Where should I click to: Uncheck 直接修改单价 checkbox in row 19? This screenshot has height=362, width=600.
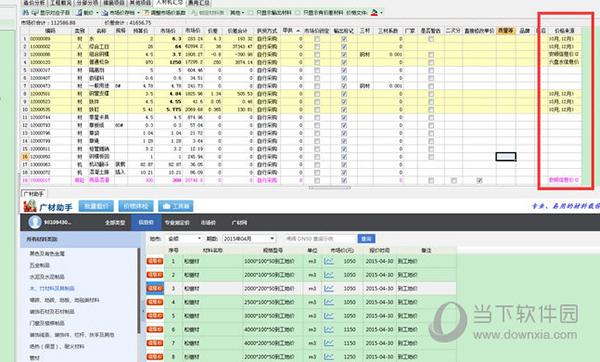pos(479,180)
